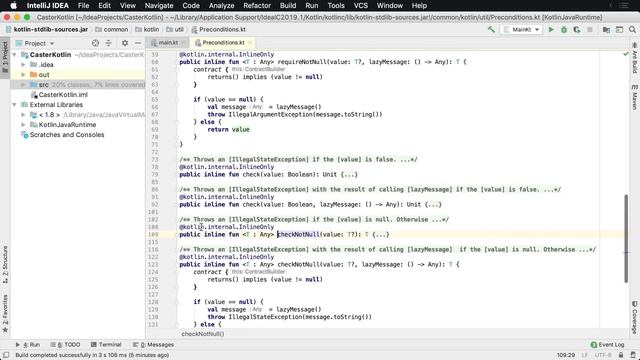
Task: Toggle tool window bars icon in status bar
Action: 6,355
